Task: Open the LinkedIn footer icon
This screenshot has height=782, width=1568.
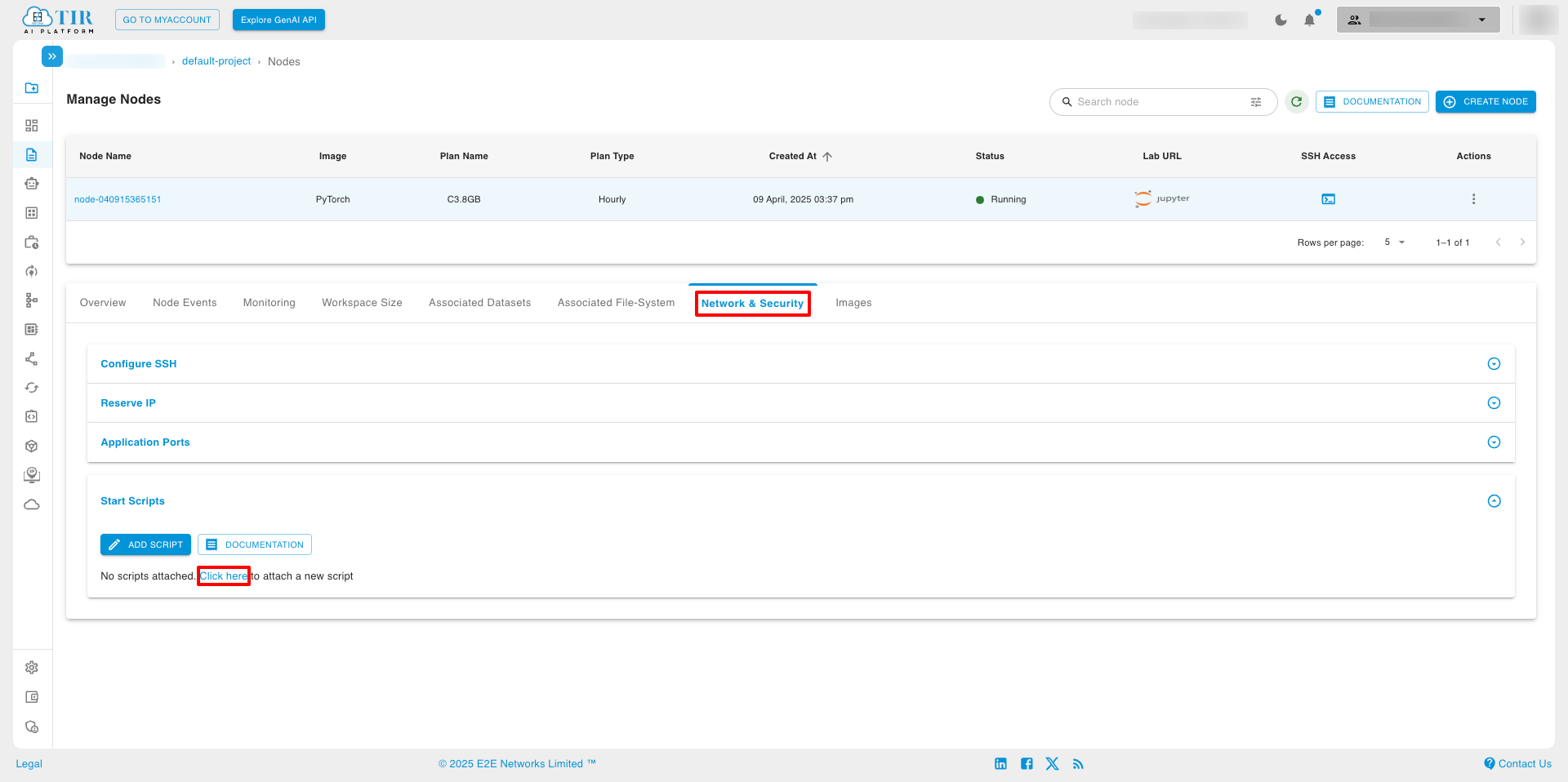Action: click(x=1000, y=764)
